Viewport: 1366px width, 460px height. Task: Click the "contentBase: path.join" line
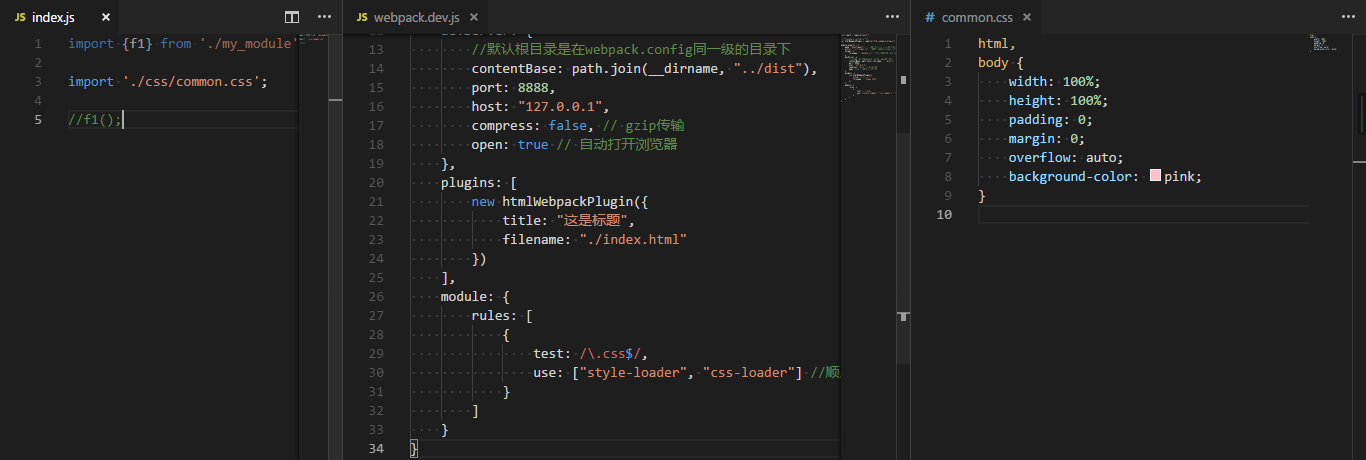[x=645, y=69]
